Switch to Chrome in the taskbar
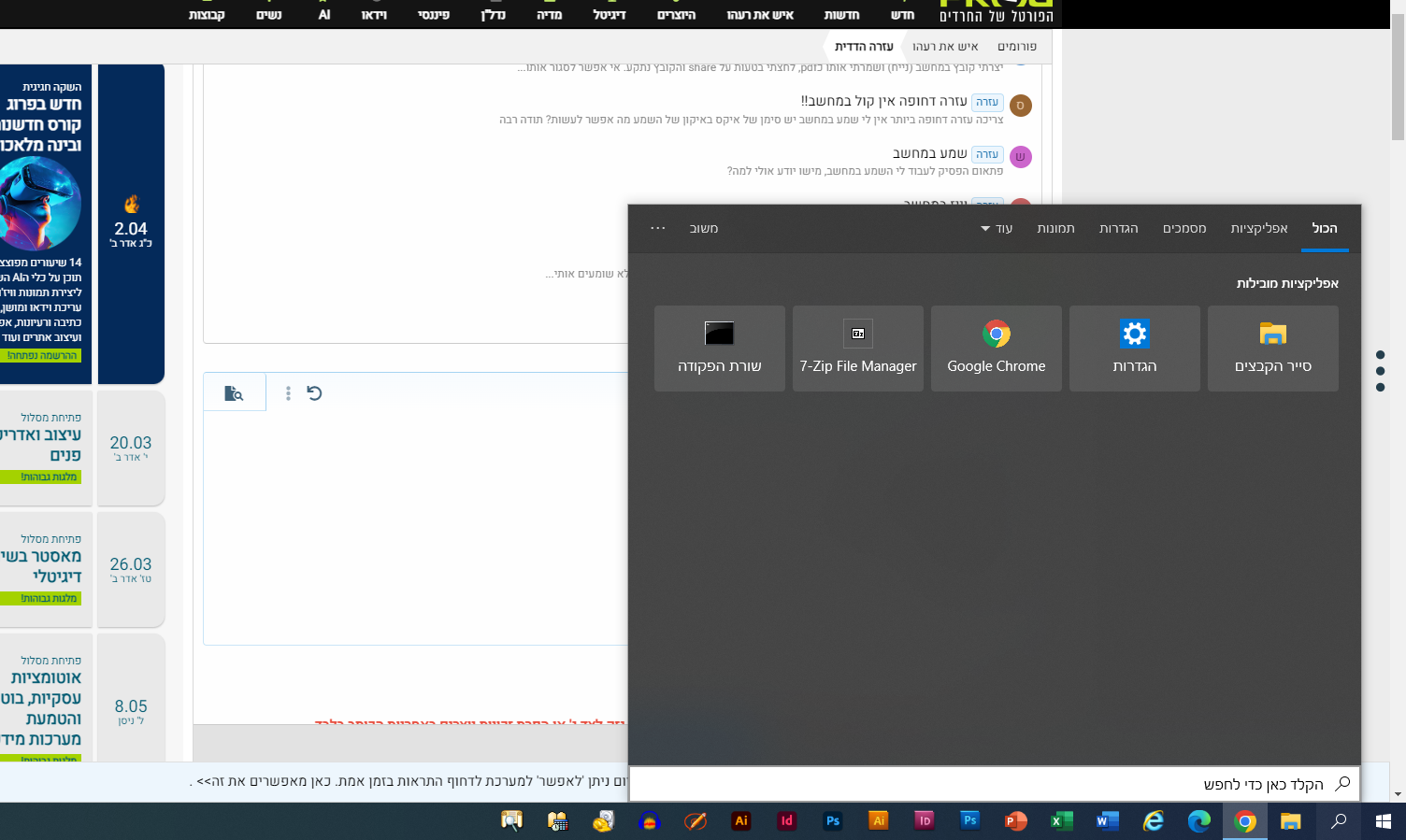The width and height of the screenshot is (1406, 840). [1245, 821]
